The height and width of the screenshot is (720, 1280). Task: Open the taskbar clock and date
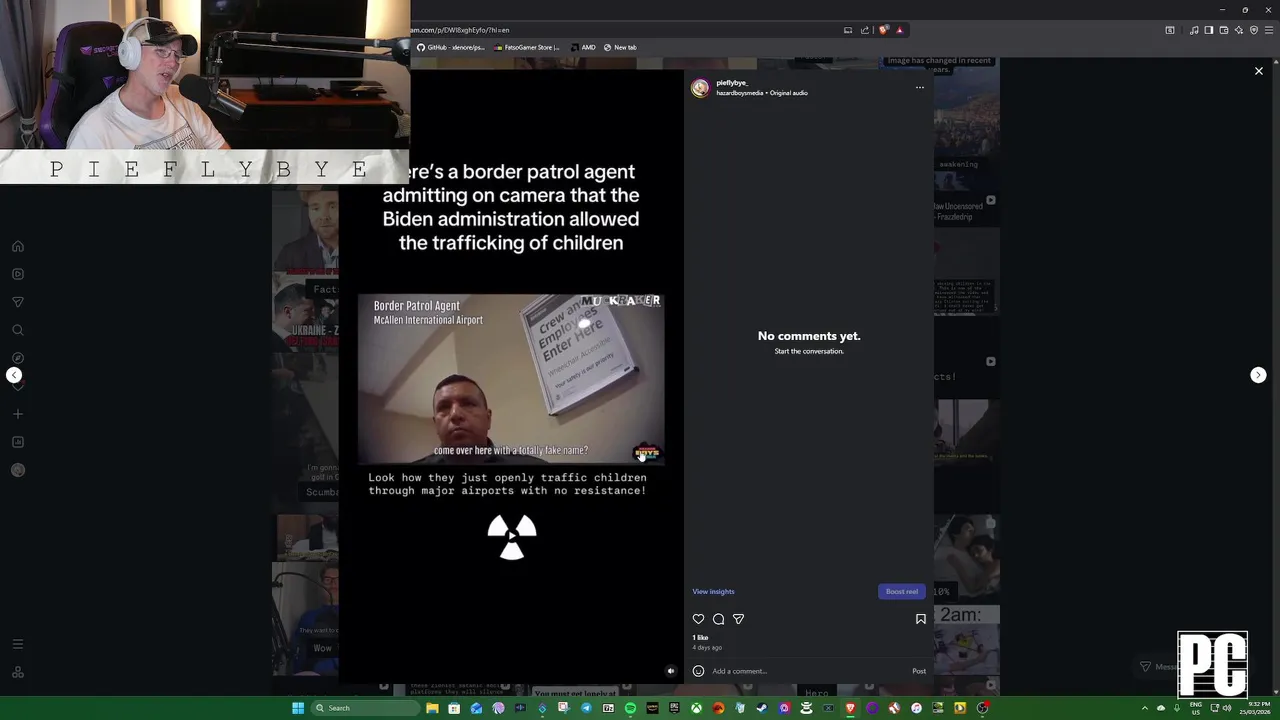click(x=1255, y=708)
